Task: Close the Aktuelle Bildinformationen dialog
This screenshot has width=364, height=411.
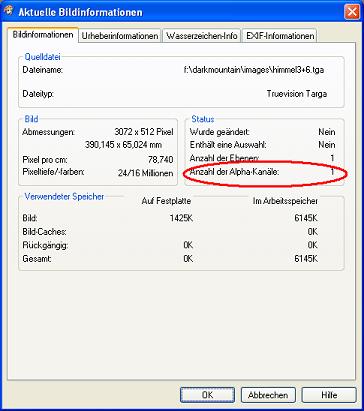Action: (352, 13)
